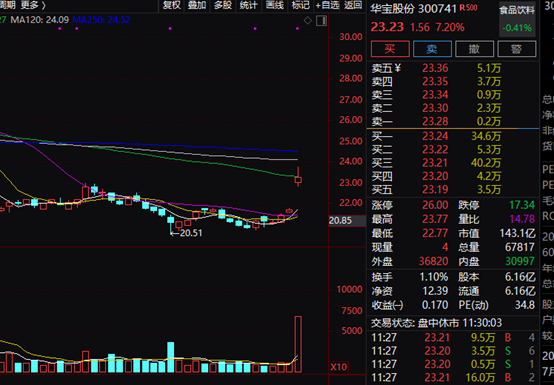This screenshot has width=554, height=385.
Task: Click the rightmost magenta event dot
Action: coord(297,28)
